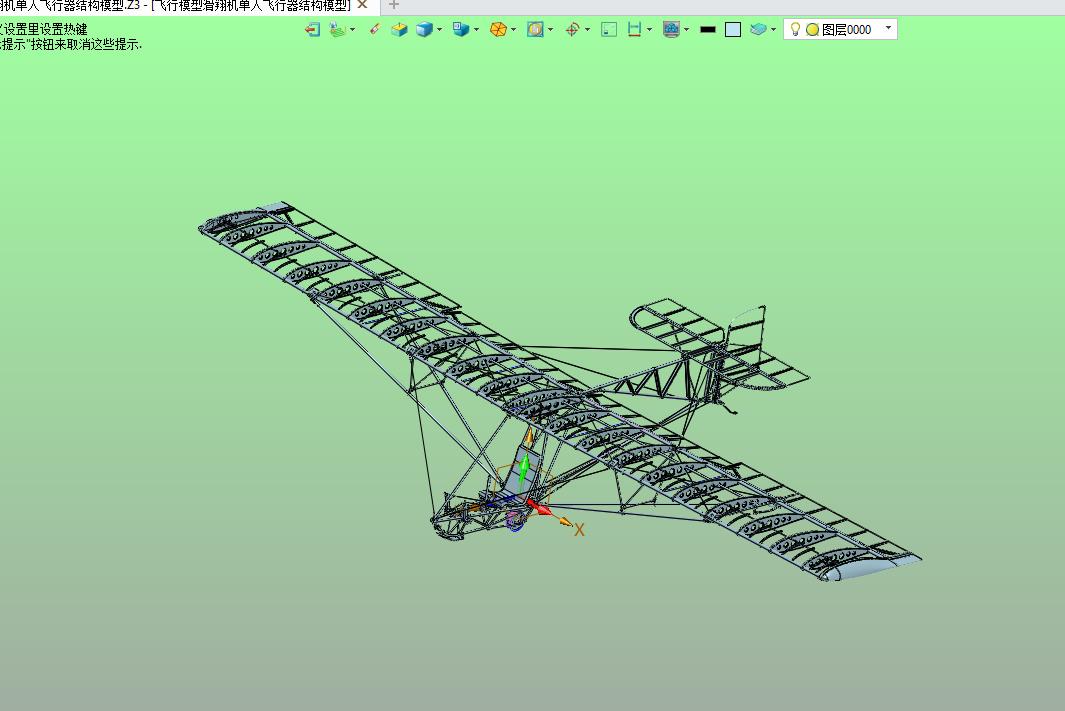Close the 飞行器结构模型 document tab
This screenshot has width=1065, height=711.
362,5
